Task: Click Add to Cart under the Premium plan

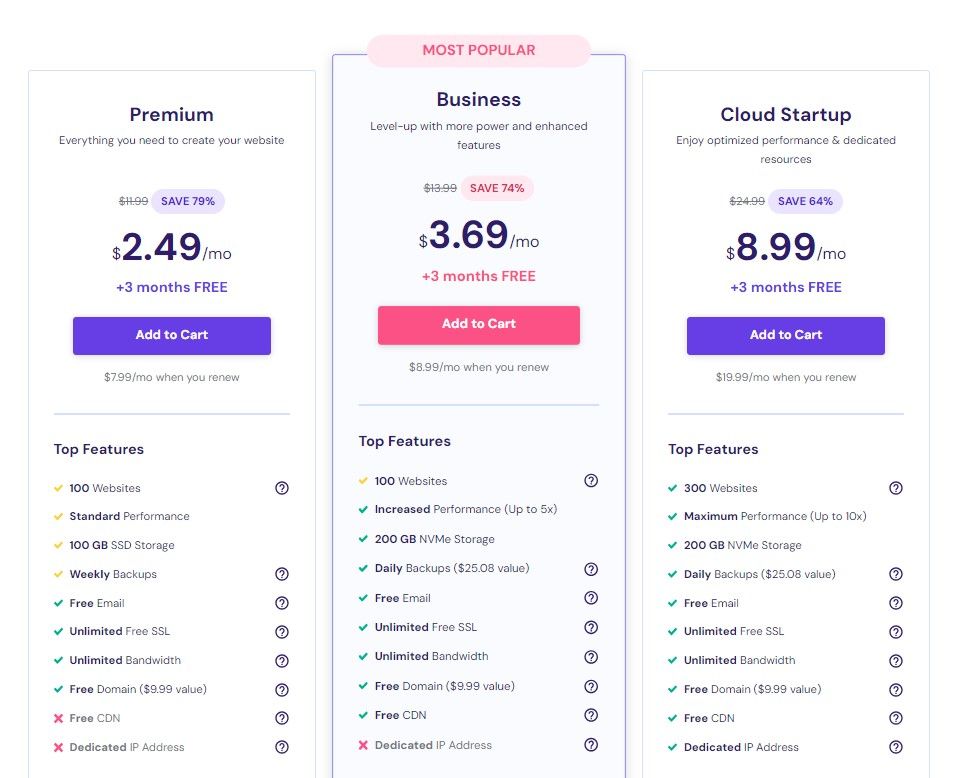Action: [171, 335]
